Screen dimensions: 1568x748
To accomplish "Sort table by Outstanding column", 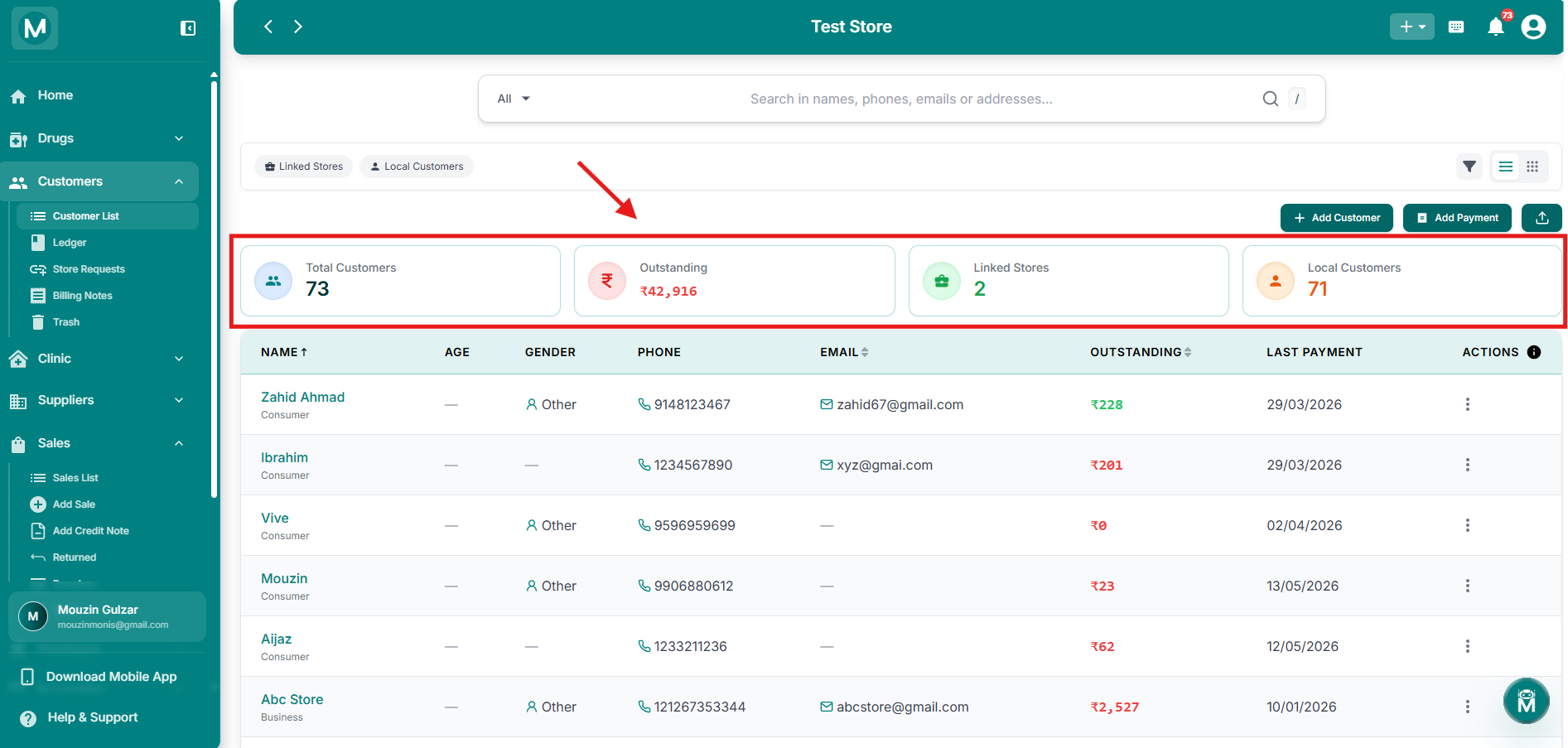I will point(1141,352).
